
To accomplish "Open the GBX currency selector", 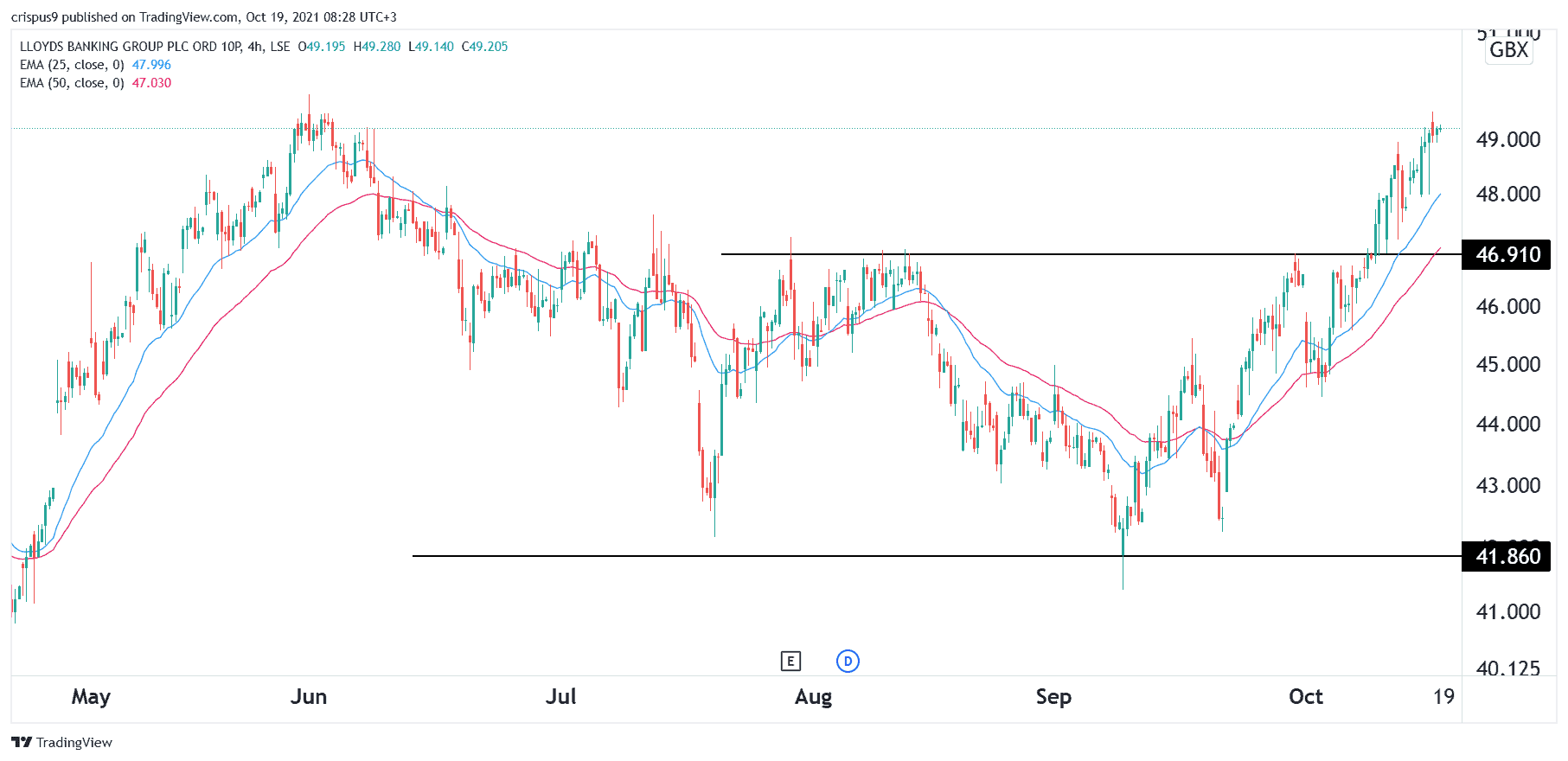I will [1508, 50].
